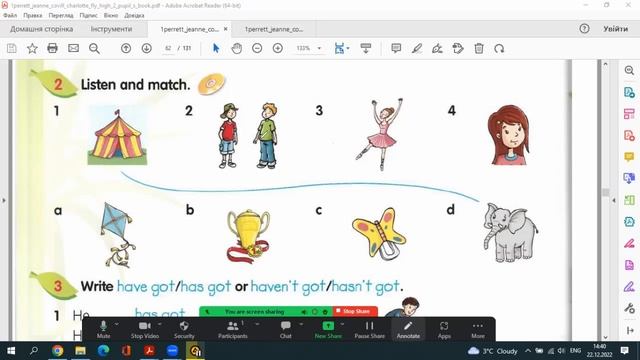The height and width of the screenshot is (360, 640).
Task: Expand video options arrow beside Stop Video
Action: click(160, 324)
